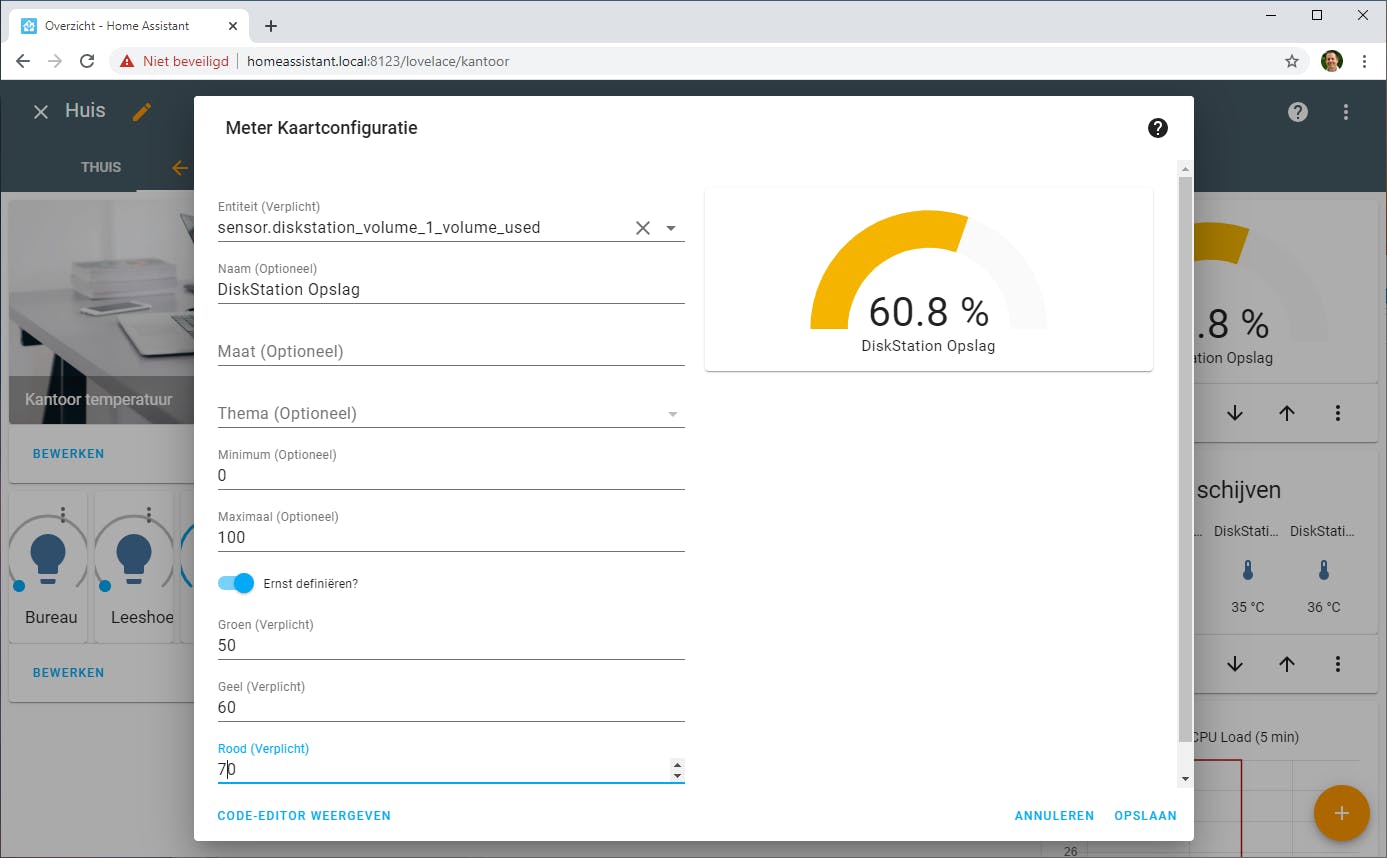The height and width of the screenshot is (858, 1387).
Task: Click the help icon in the dashboard header
Action: (1298, 112)
